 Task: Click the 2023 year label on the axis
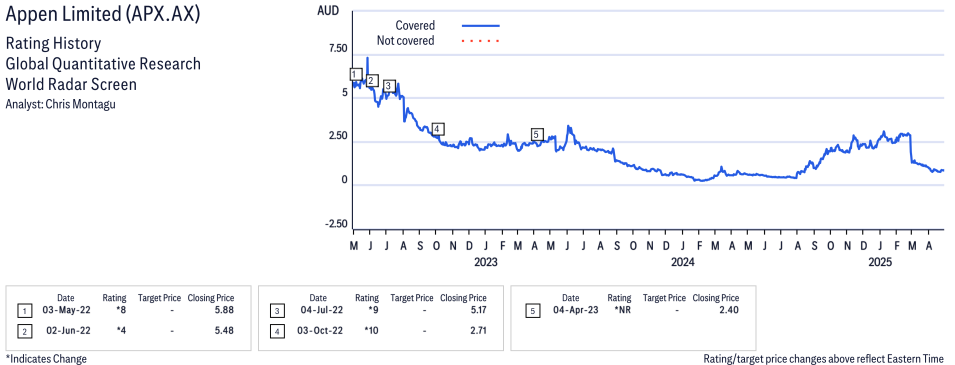pos(485,262)
